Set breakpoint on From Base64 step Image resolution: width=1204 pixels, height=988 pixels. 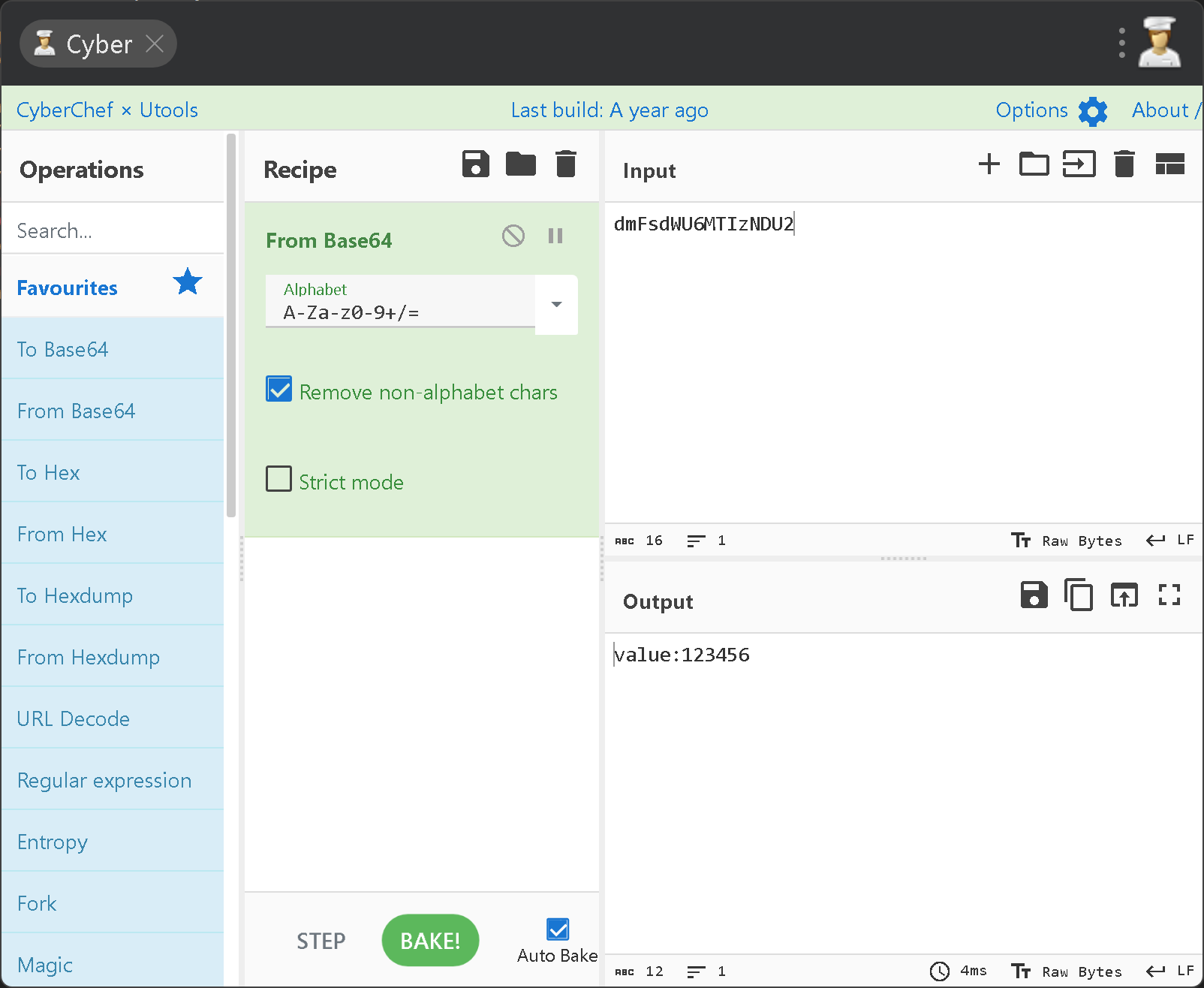[x=555, y=236]
